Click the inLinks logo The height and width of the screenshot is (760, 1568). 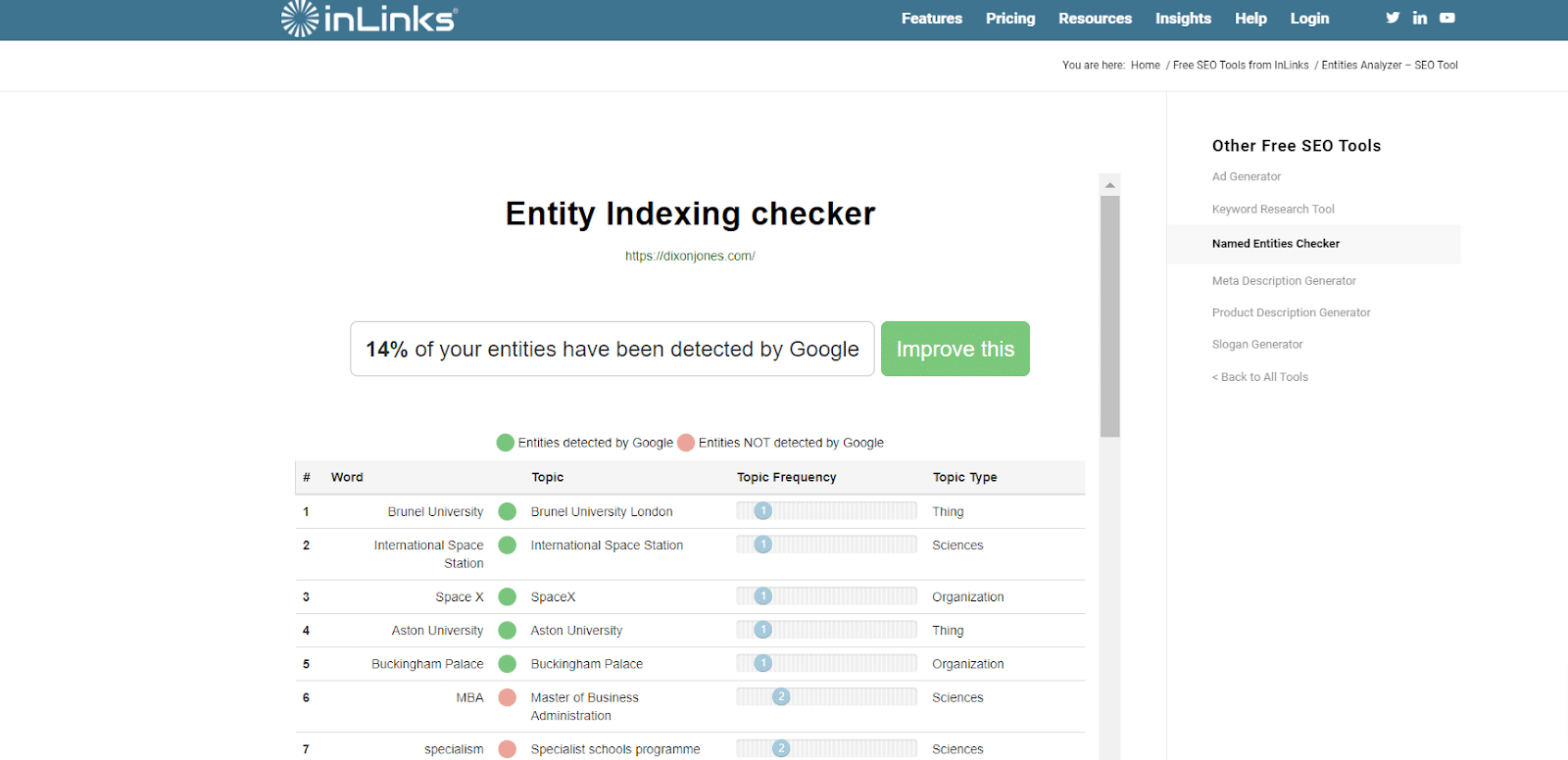pyautogui.click(x=368, y=19)
